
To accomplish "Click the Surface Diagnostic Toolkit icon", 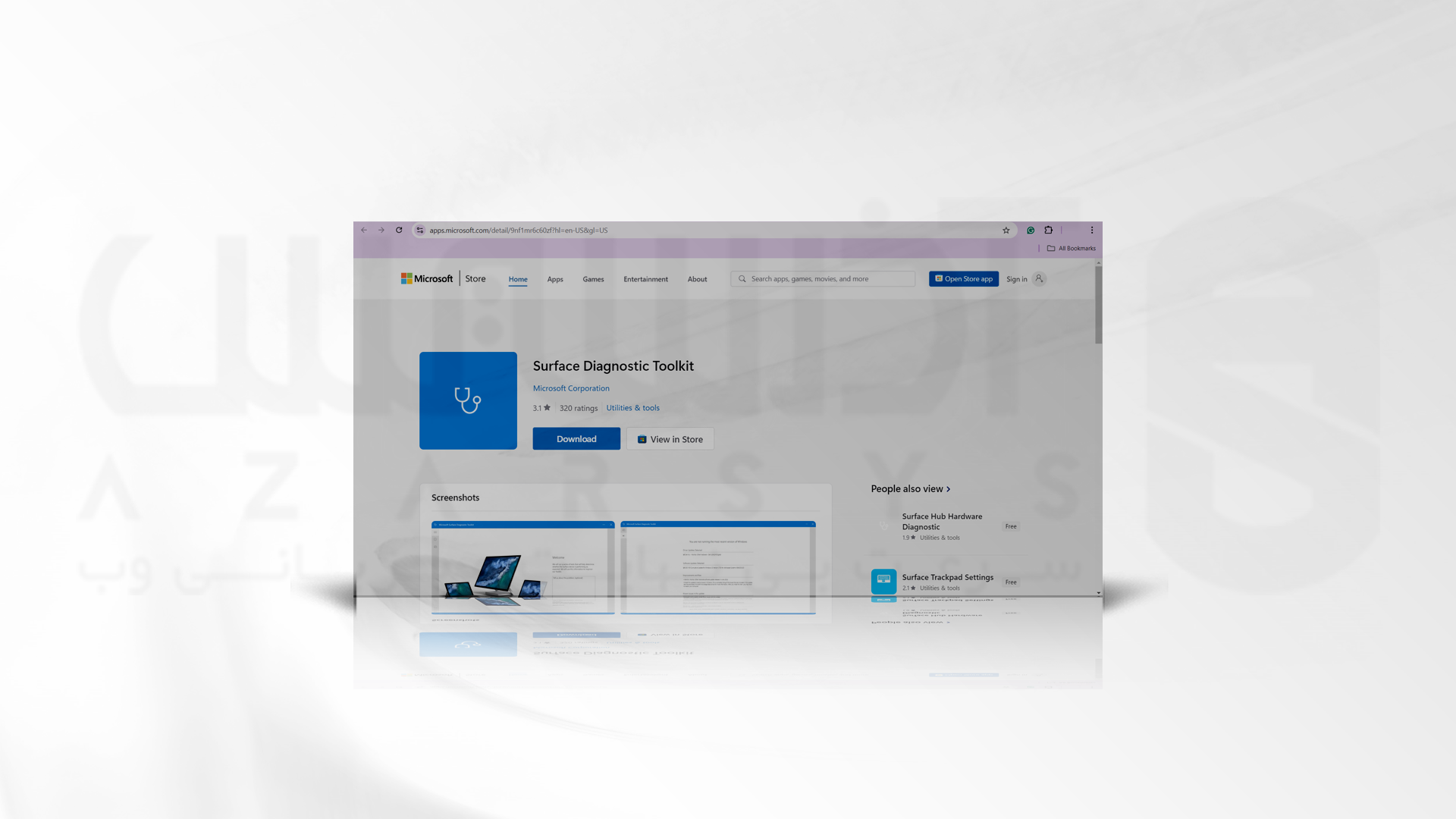I will 467,400.
